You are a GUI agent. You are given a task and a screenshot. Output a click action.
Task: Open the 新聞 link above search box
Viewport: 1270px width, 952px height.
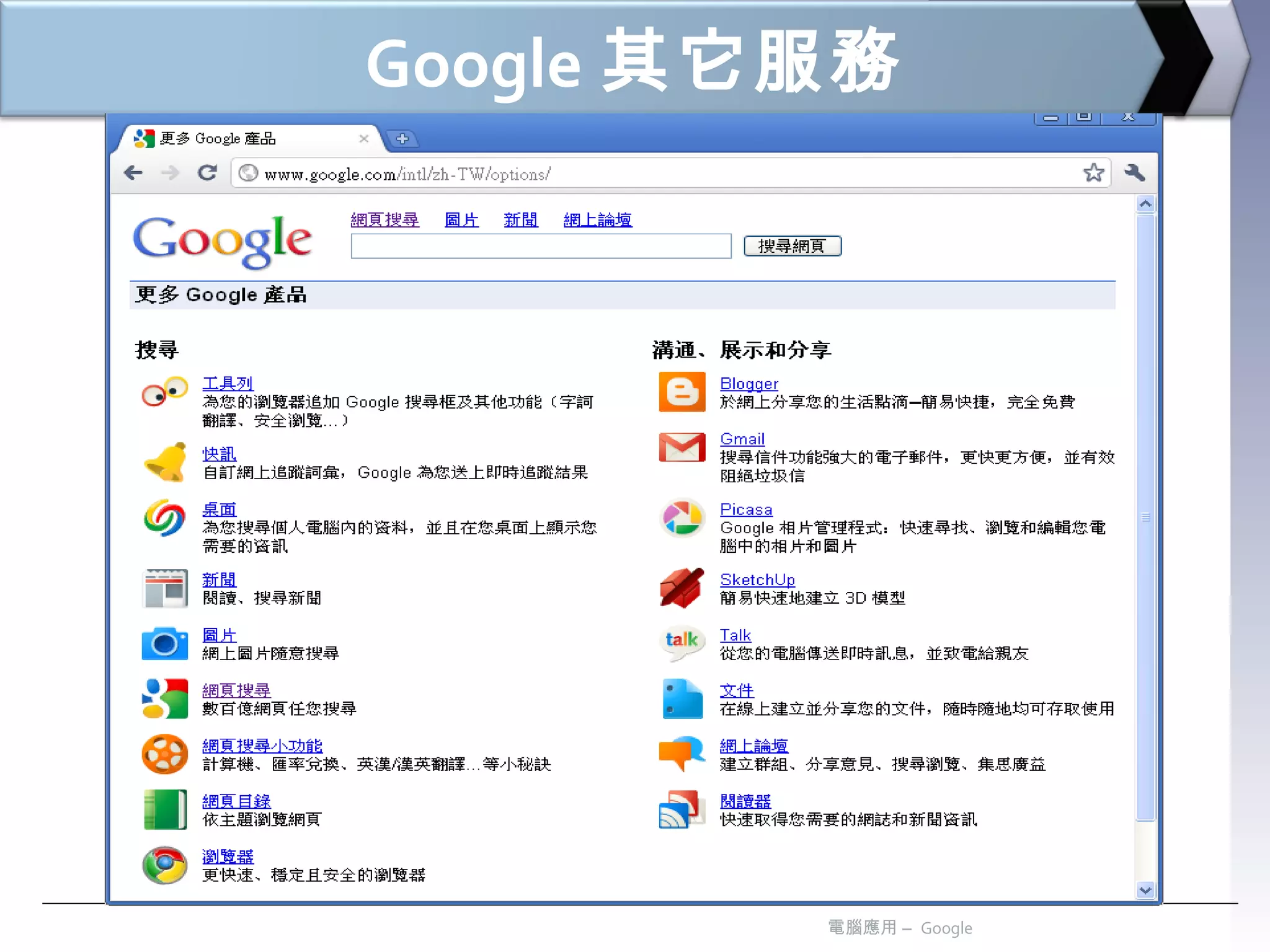pos(520,220)
